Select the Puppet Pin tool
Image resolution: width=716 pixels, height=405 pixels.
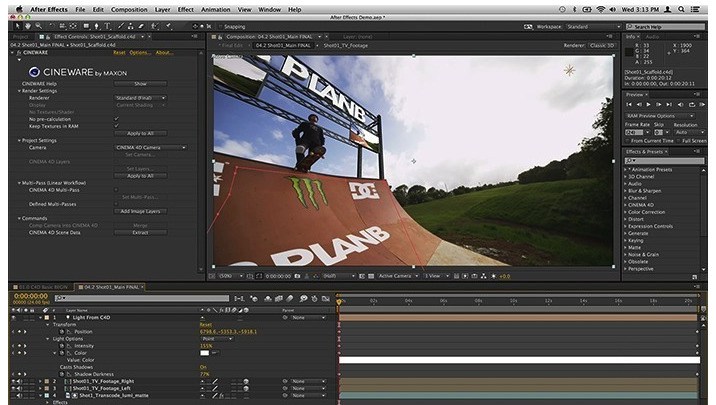point(168,26)
